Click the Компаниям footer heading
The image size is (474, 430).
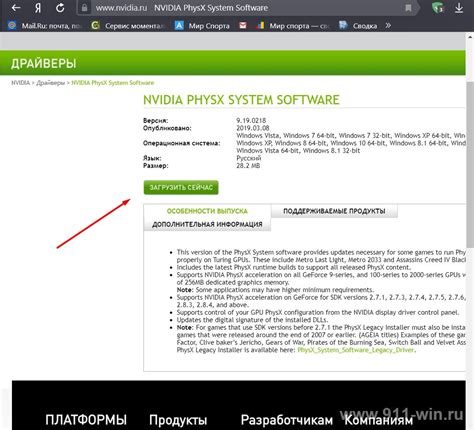378,420
